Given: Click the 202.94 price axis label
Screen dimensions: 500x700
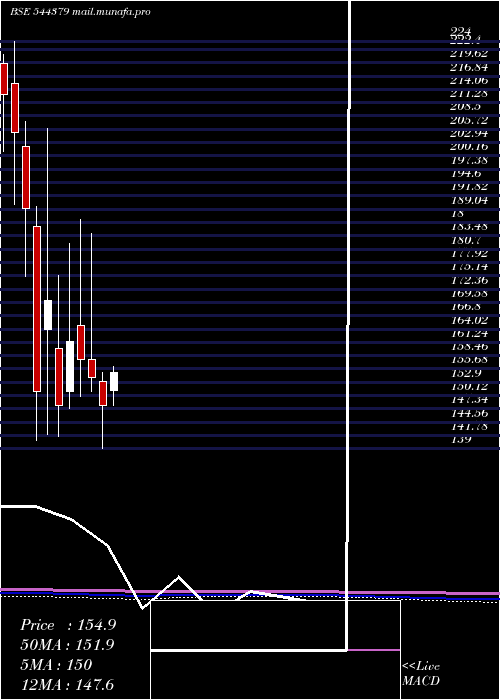Looking at the screenshot, I should click(x=469, y=133).
